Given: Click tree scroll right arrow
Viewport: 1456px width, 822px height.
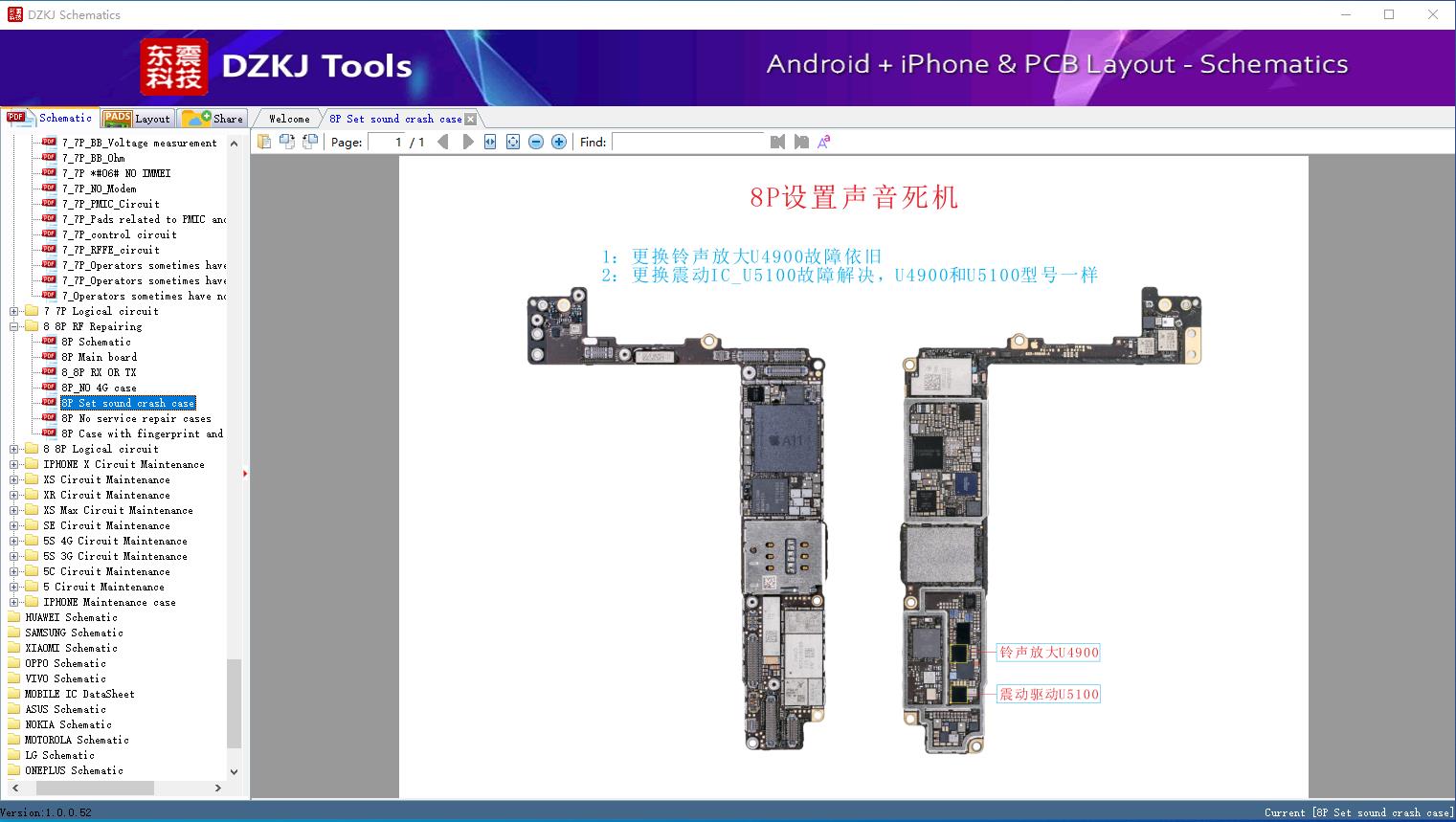Looking at the screenshot, I should click(218, 788).
